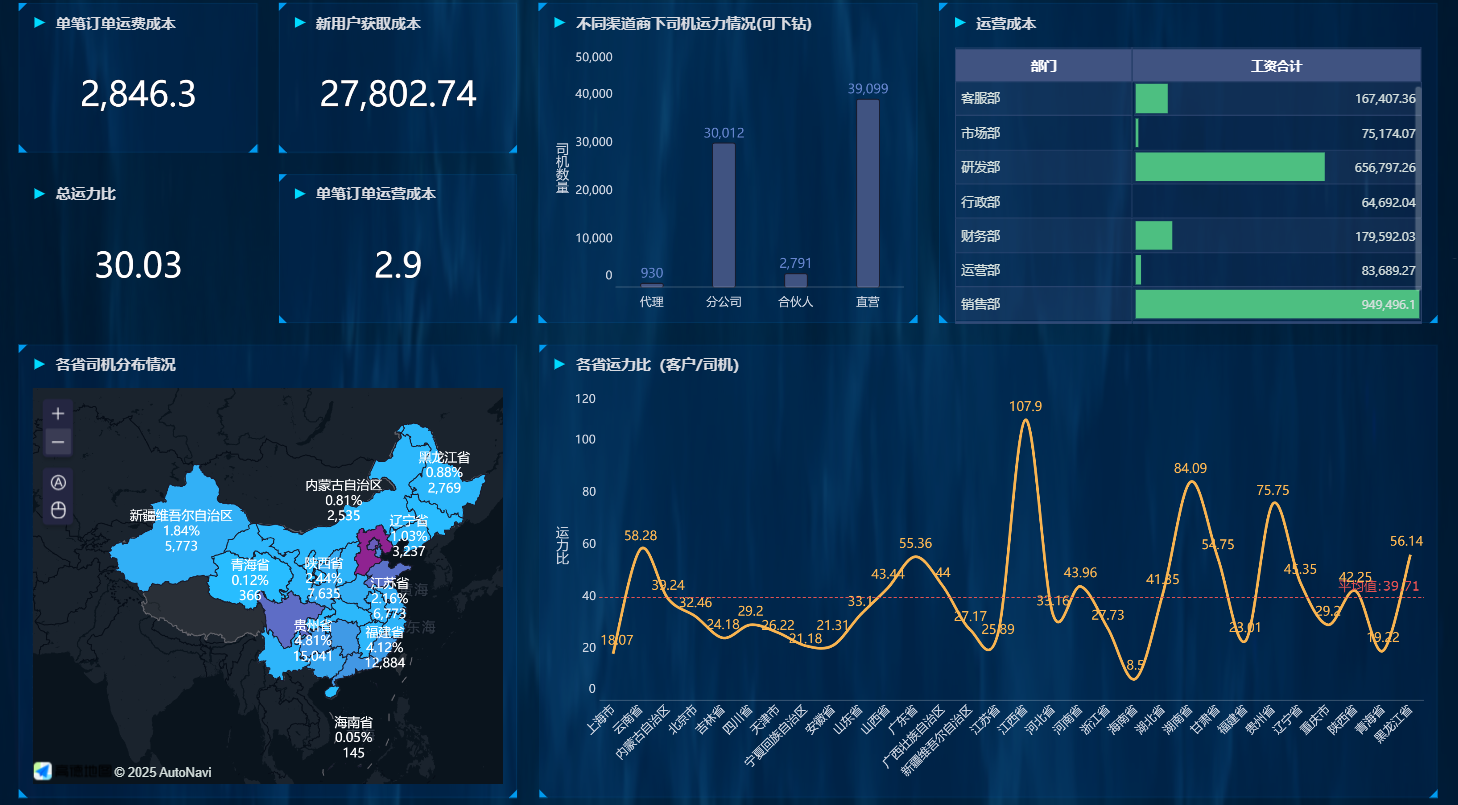Click the 107.9 peak data label
Viewport: 1458px width, 805px height.
[1026, 406]
